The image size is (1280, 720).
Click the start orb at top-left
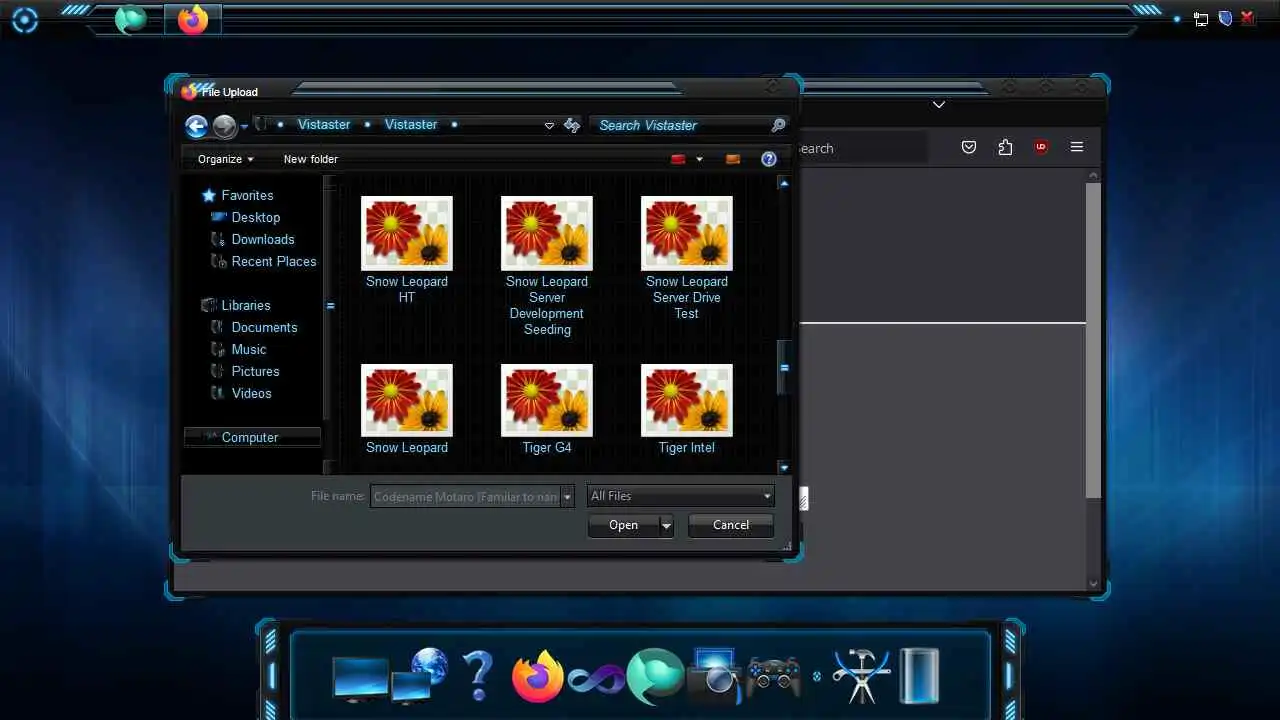pos(25,20)
